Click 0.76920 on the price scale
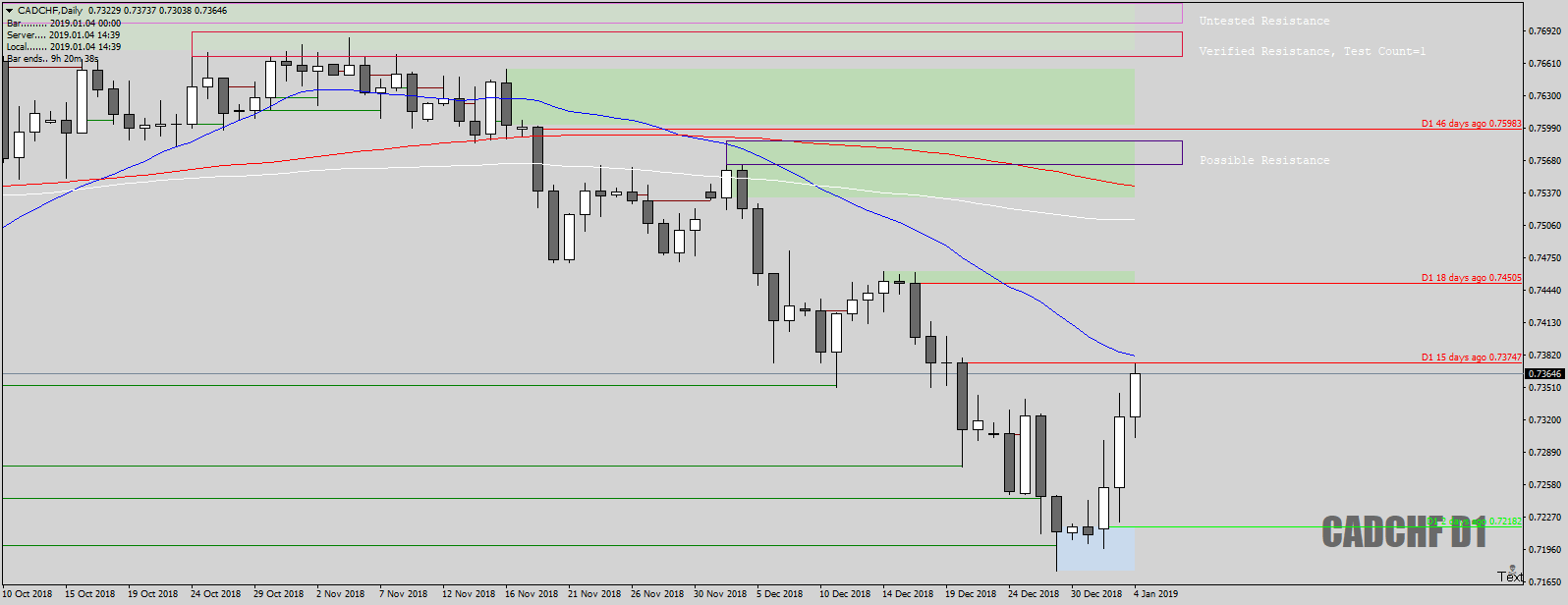Screen dimensions: 1568x605 click(x=1544, y=31)
